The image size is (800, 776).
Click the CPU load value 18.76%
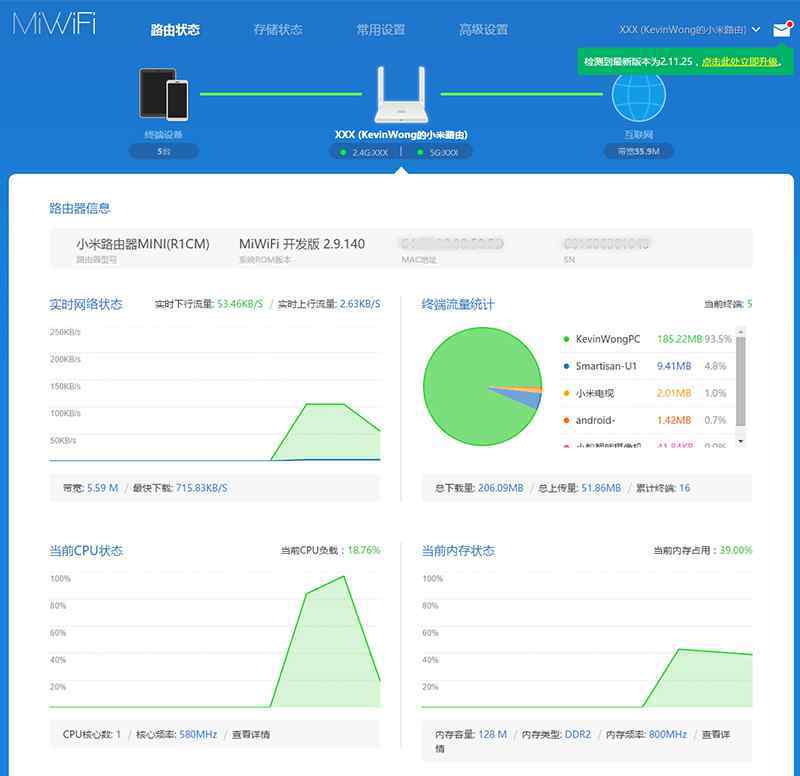click(364, 550)
